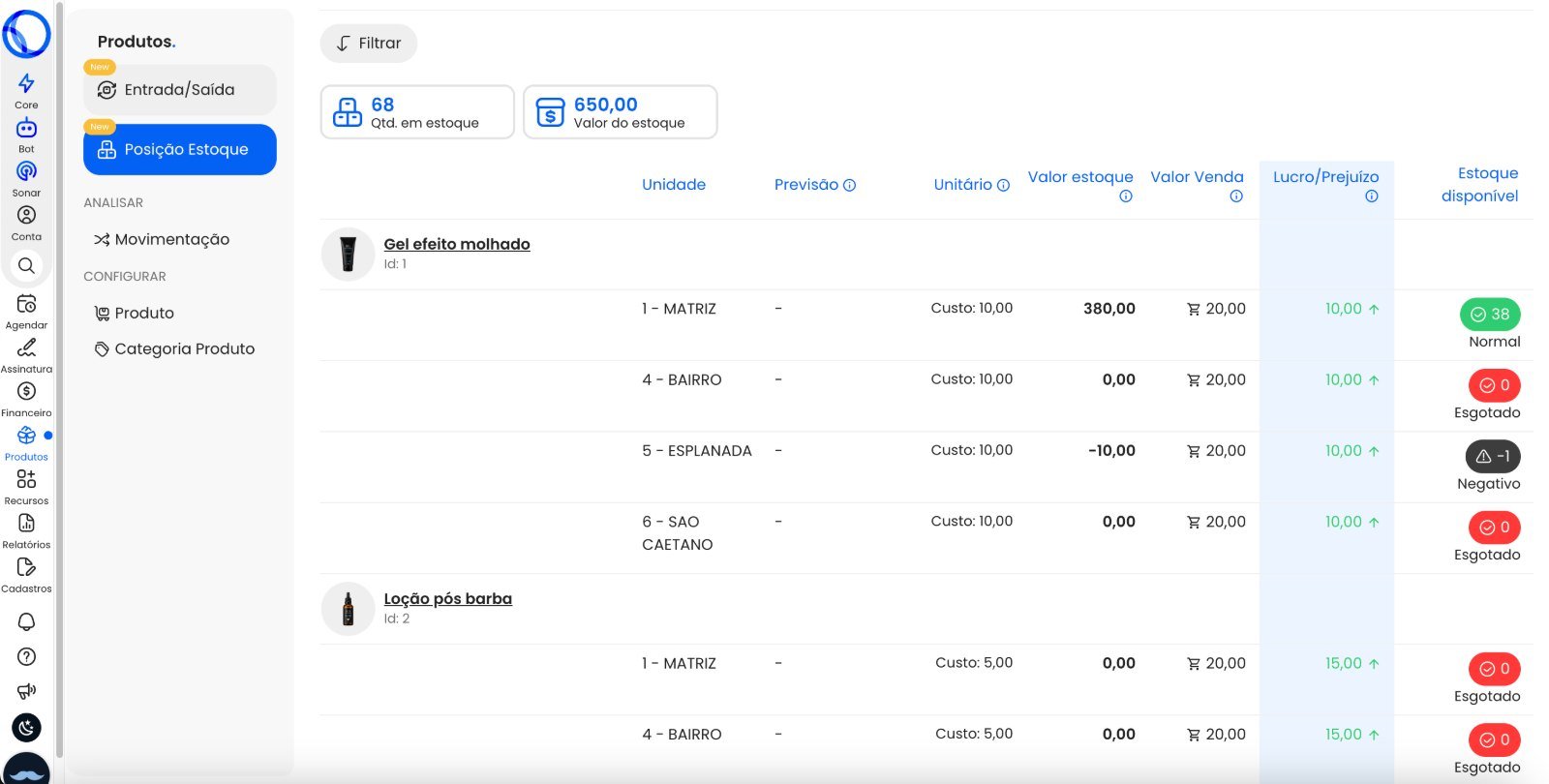
Task: Open the Conta account icon
Action: (x=26, y=223)
